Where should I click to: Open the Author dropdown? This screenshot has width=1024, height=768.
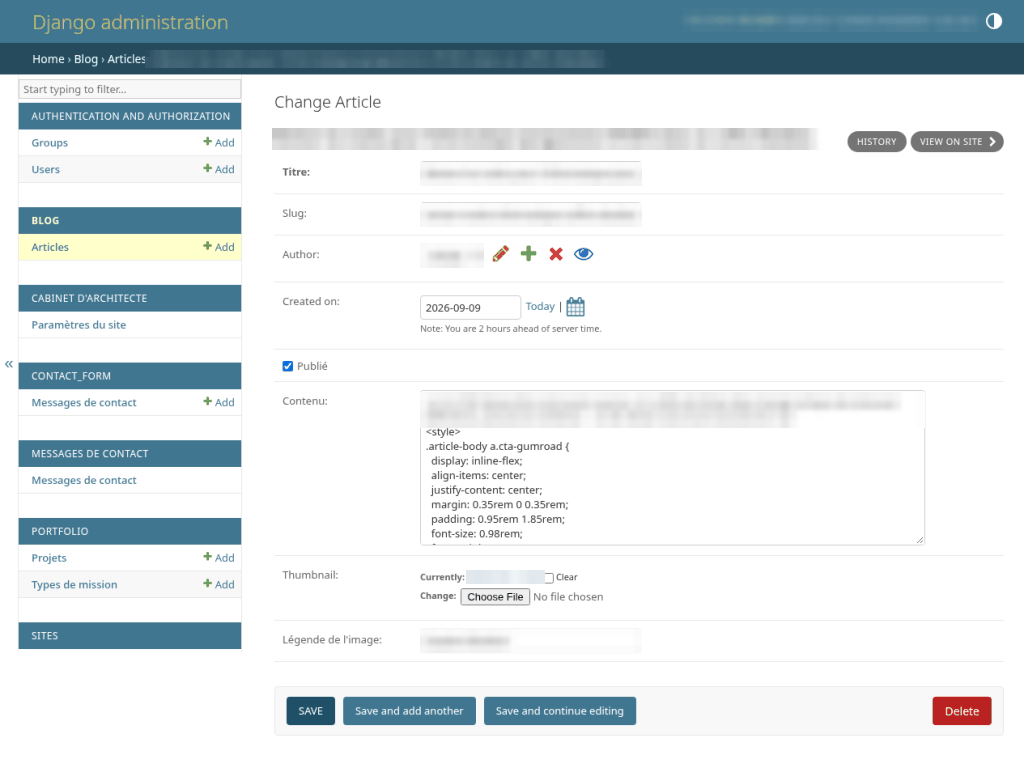tap(452, 255)
